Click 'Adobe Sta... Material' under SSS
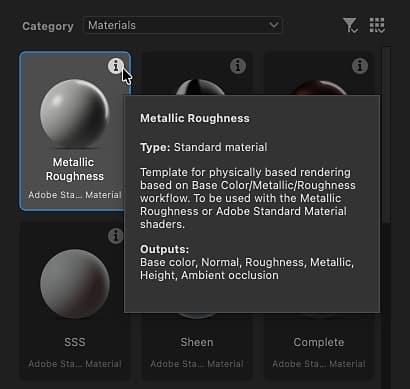The height and width of the screenshot is (389, 410). coord(75,364)
